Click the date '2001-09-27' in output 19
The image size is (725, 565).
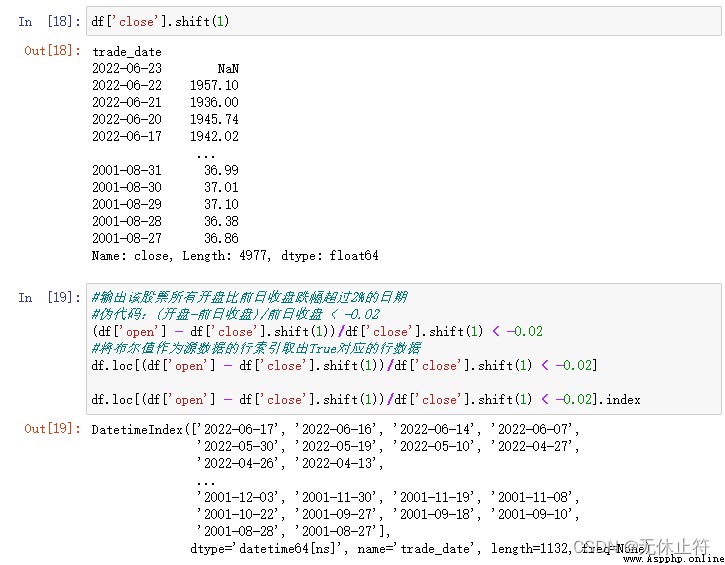click(337, 514)
